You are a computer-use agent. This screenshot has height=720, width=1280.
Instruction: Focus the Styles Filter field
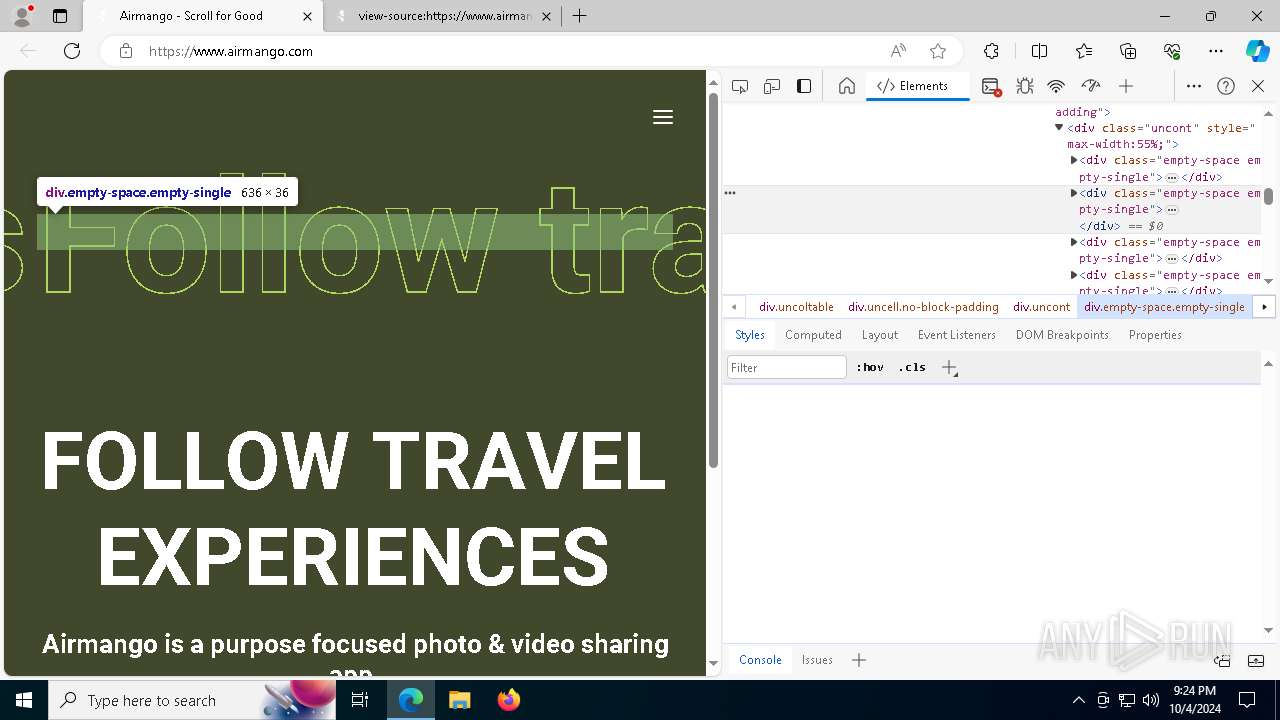(x=787, y=367)
